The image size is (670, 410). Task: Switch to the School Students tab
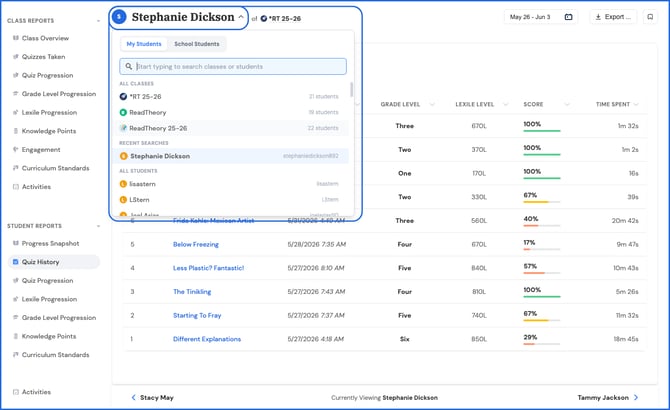tap(197, 44)
